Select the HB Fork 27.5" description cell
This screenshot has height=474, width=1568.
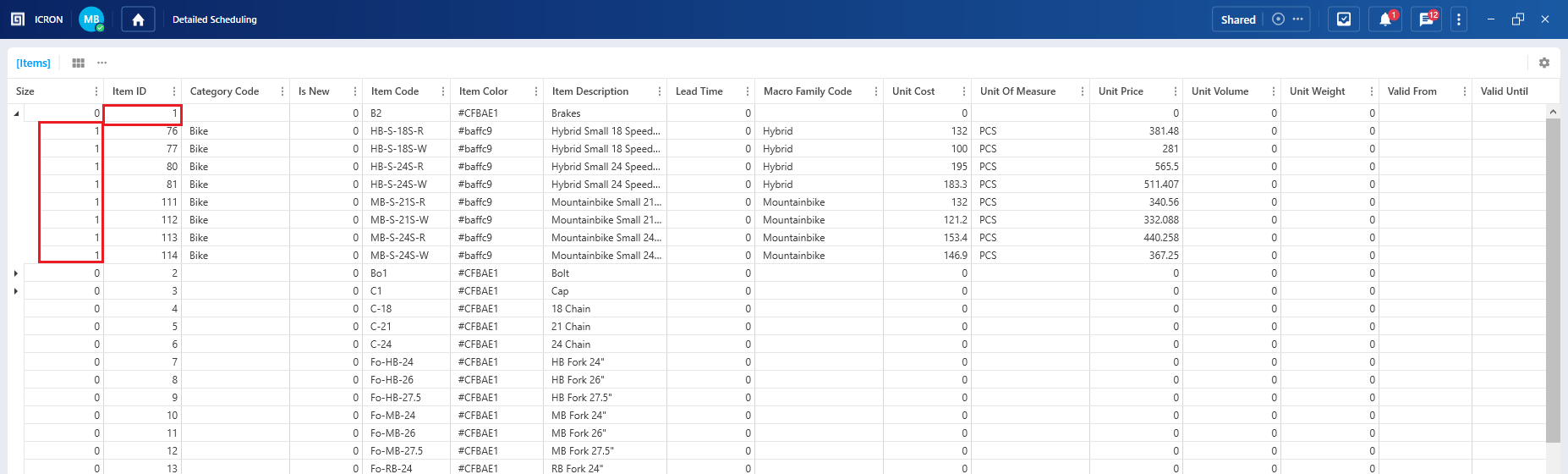[605, 398]
